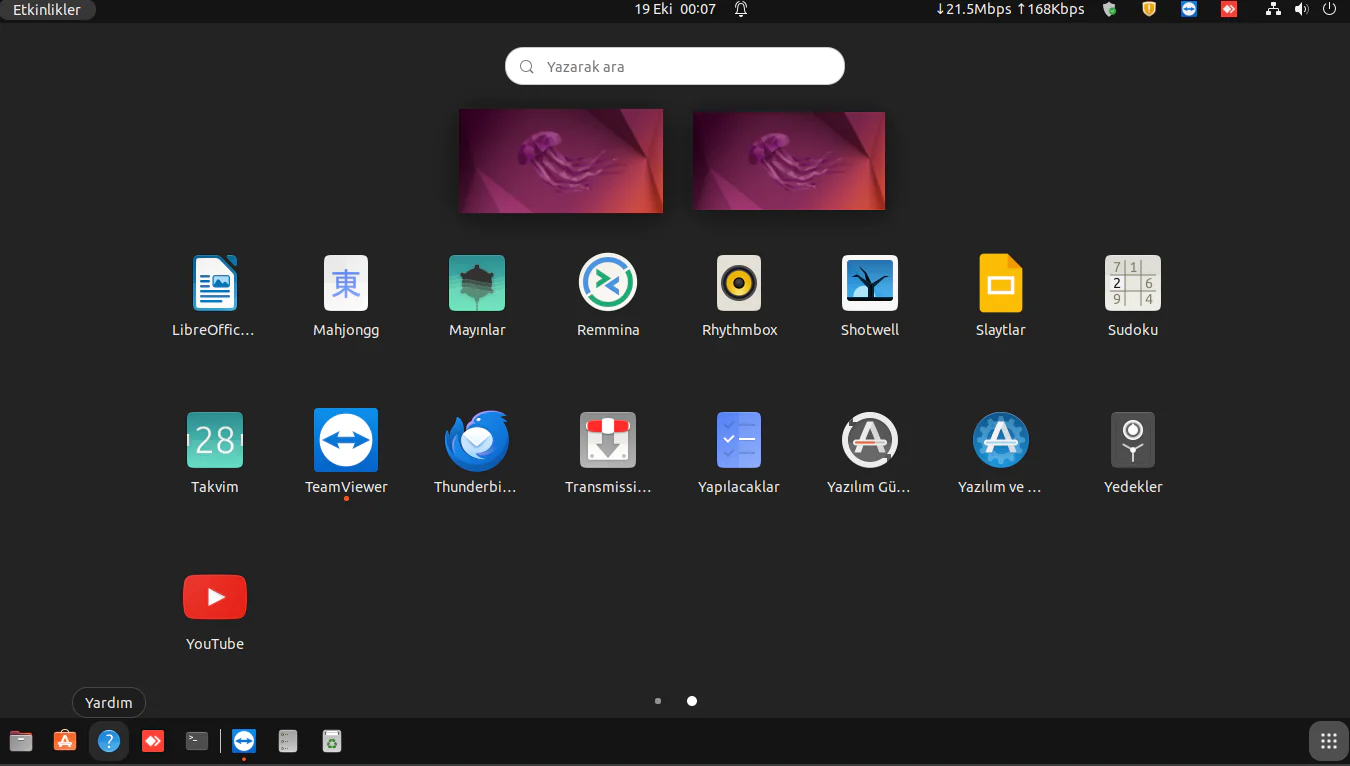This screenshot has height=766, width=1350.
Task: Launch YouTube from the app grid
Action: pyautogui.click(x=214, y=597)
